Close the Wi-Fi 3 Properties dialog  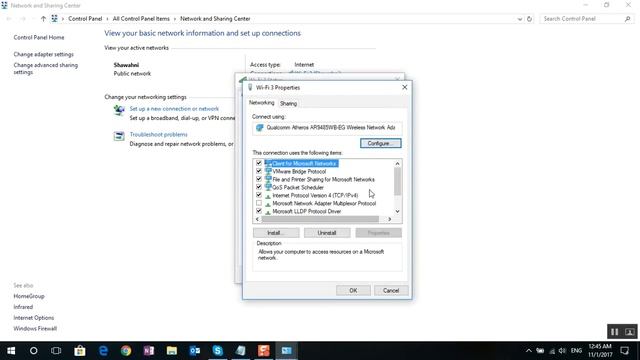point(404,87)
